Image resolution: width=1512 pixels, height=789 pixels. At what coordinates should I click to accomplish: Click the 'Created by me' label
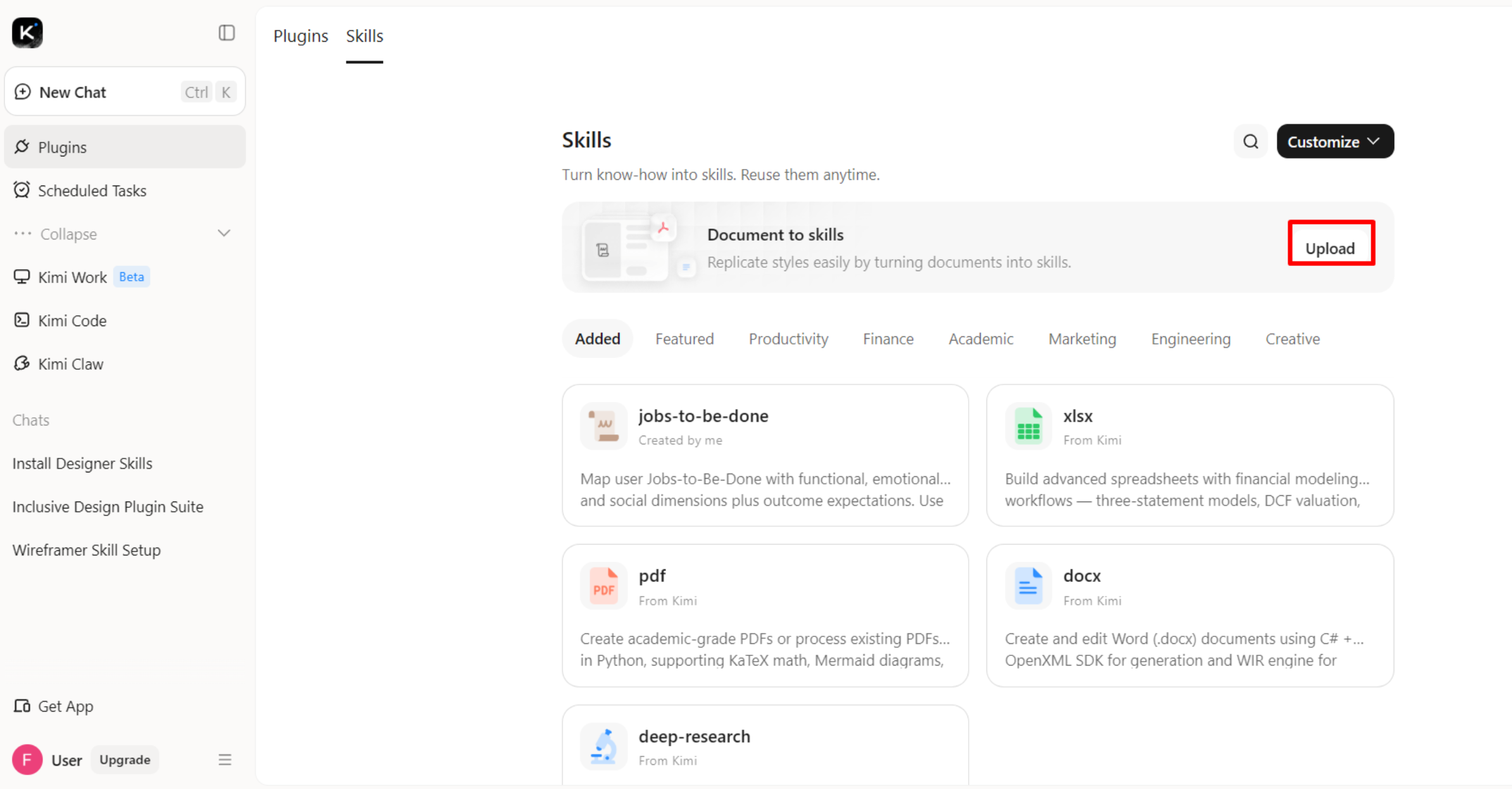click(x=680, y=440)
